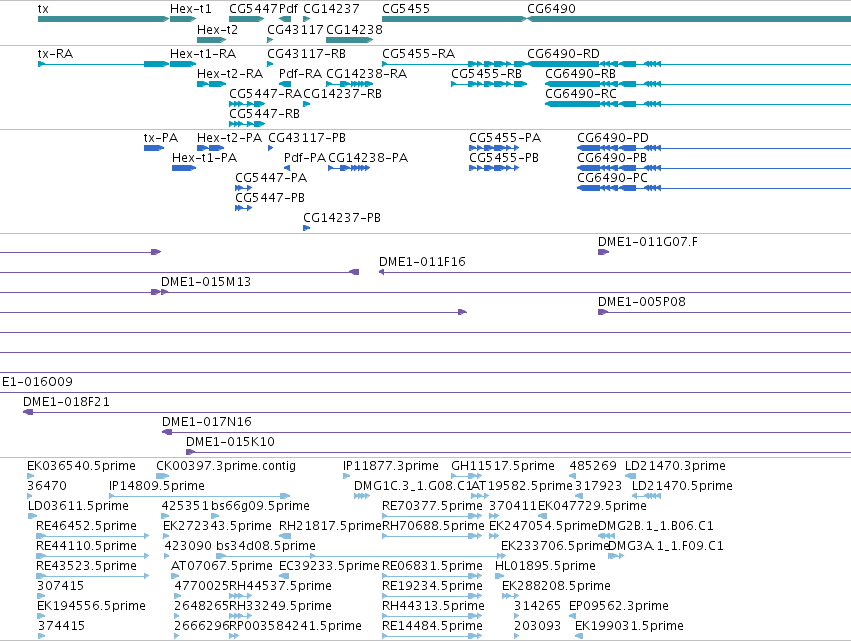This screenshot has width=851, height=641.
Task: Click the CG5455-PA protein label
Action: (505, 138)
